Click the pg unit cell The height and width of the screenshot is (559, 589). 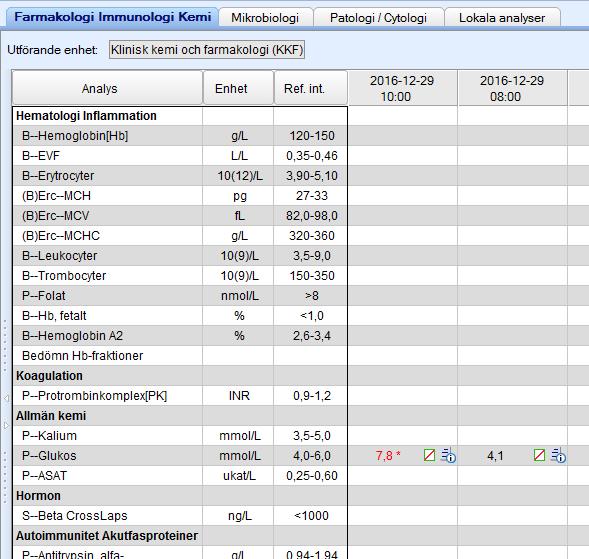[x=240, y=196]
